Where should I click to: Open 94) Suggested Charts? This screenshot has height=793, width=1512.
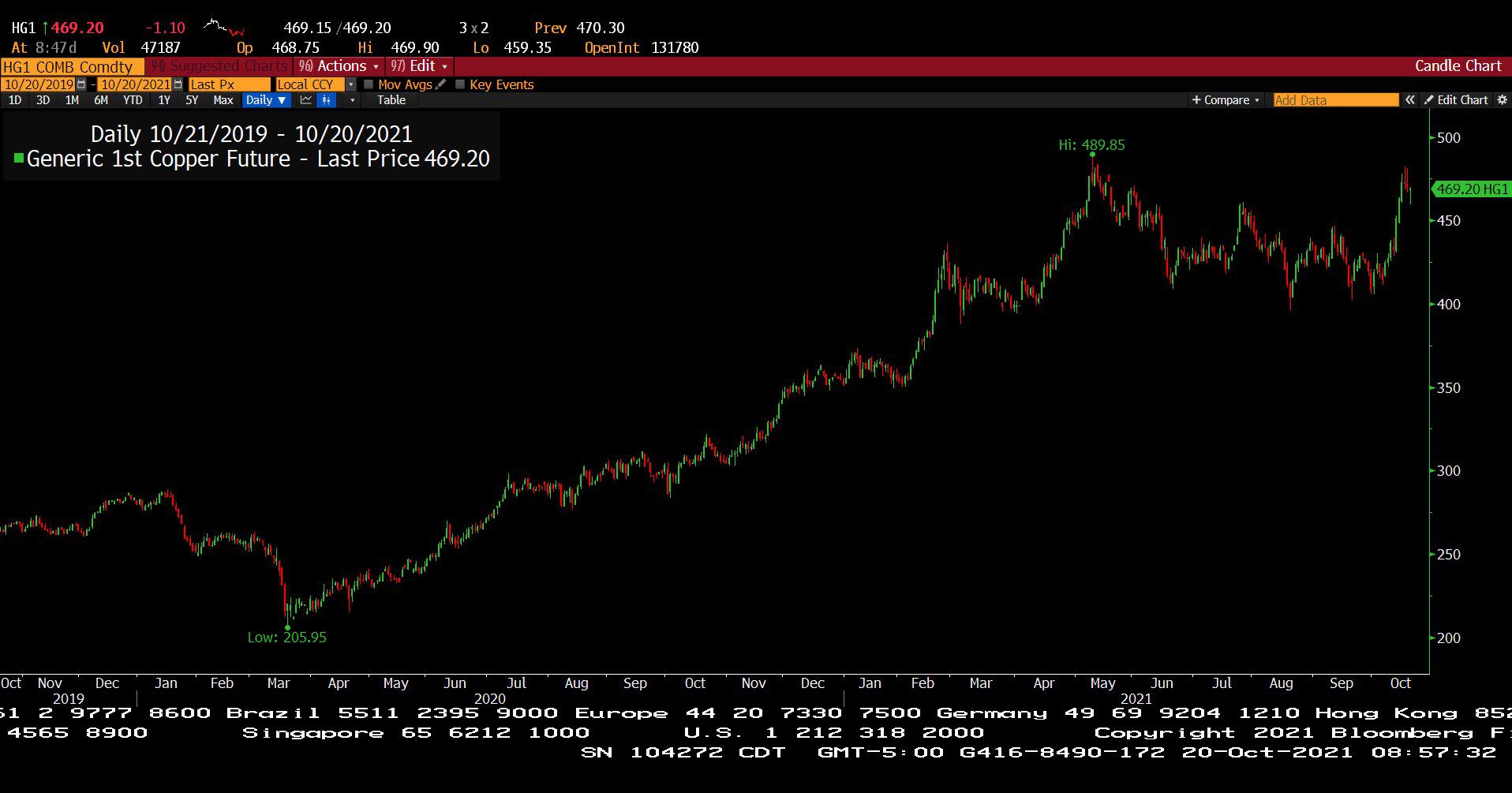coord(219,66)
